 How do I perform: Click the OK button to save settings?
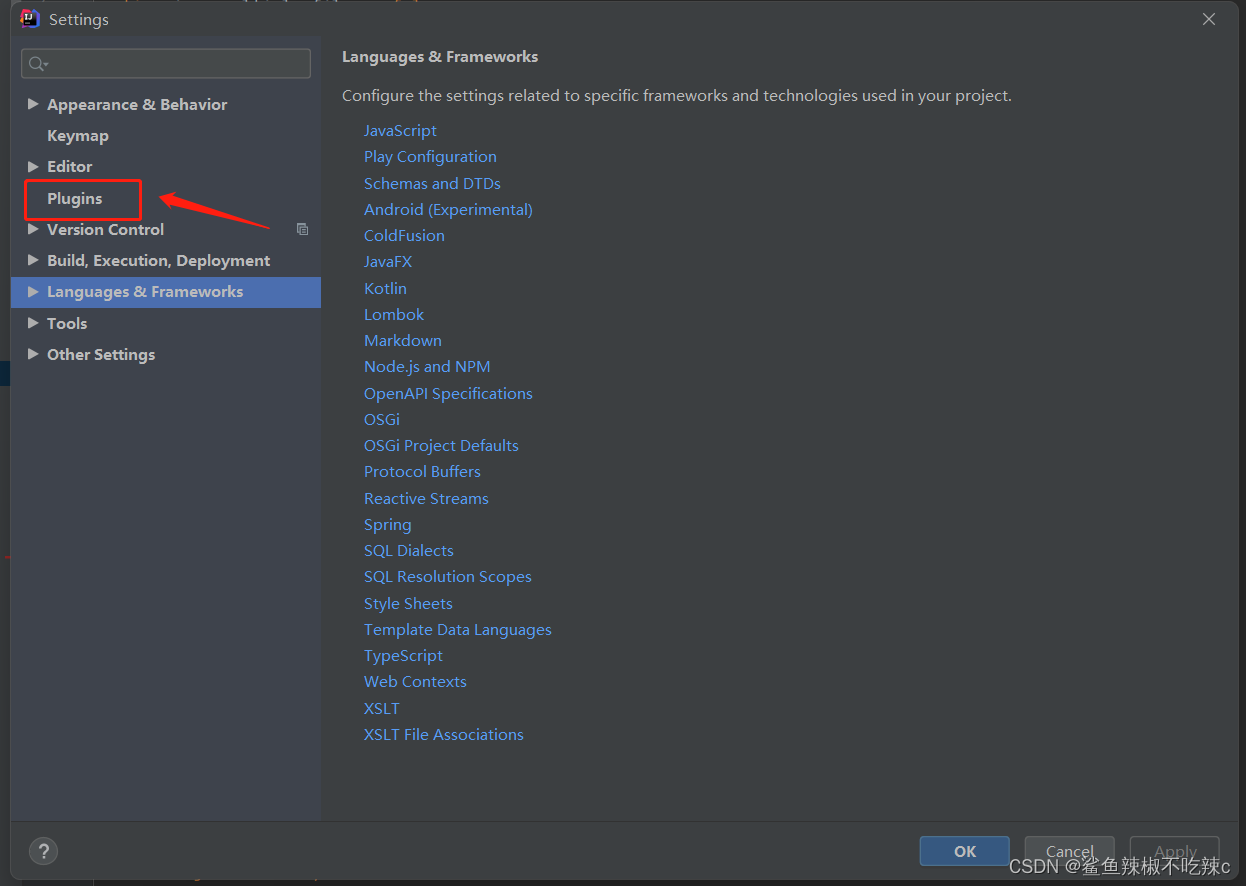coord(963,851)
